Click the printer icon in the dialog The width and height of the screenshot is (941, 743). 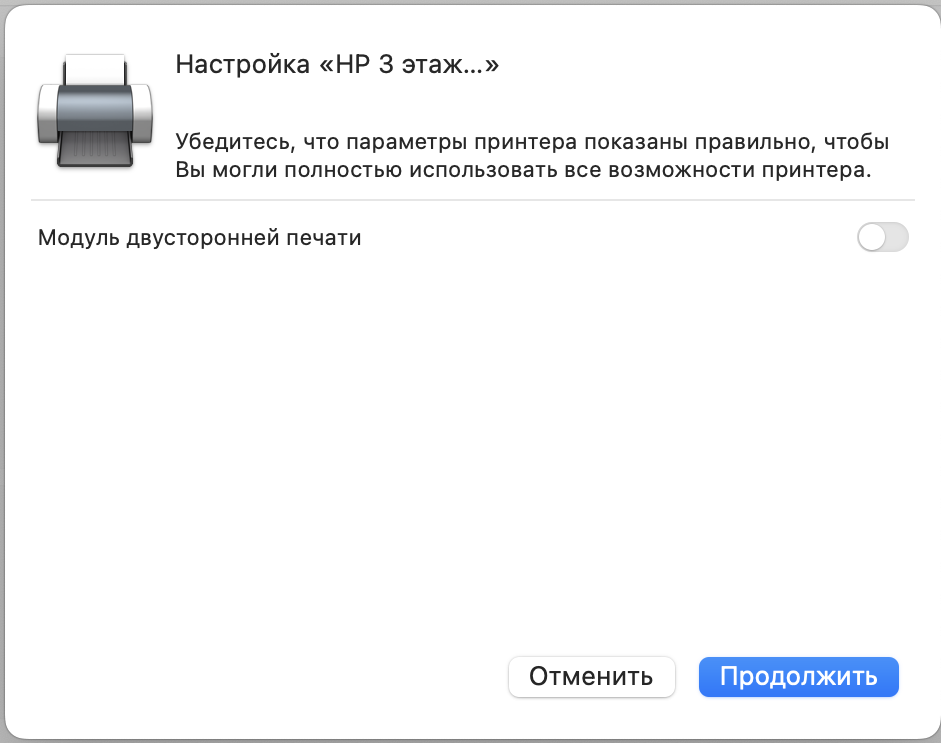tap(94, 110)
